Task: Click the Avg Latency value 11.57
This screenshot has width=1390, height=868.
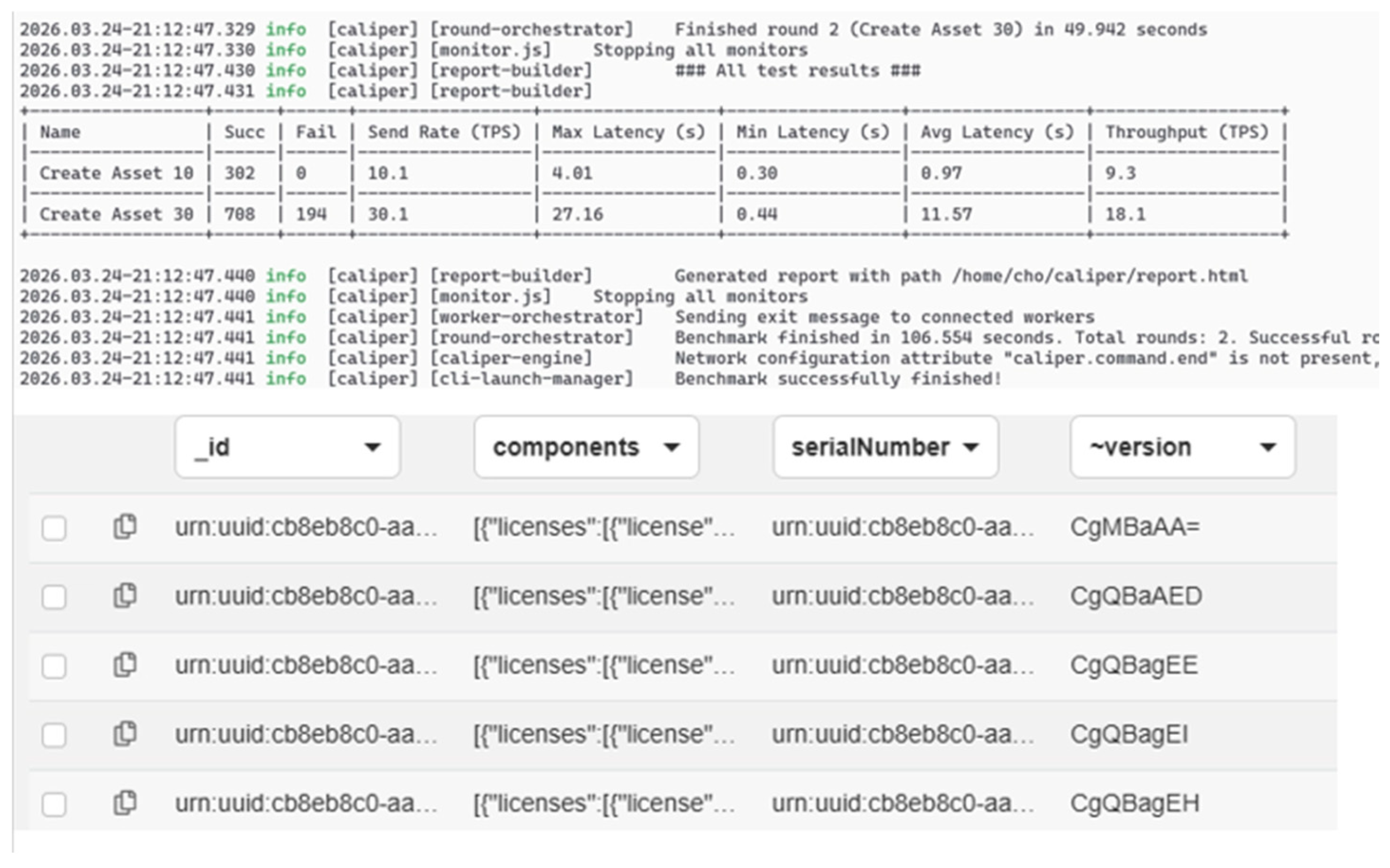Action: pos(947,214)
